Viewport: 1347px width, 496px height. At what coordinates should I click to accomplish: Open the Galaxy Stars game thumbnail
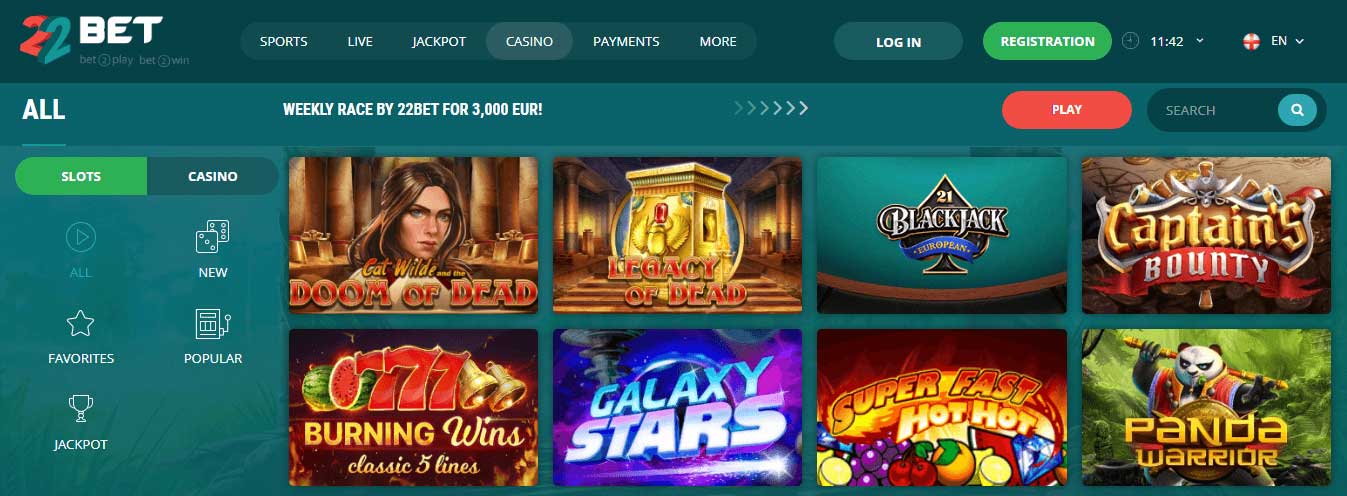coord(677,407)
